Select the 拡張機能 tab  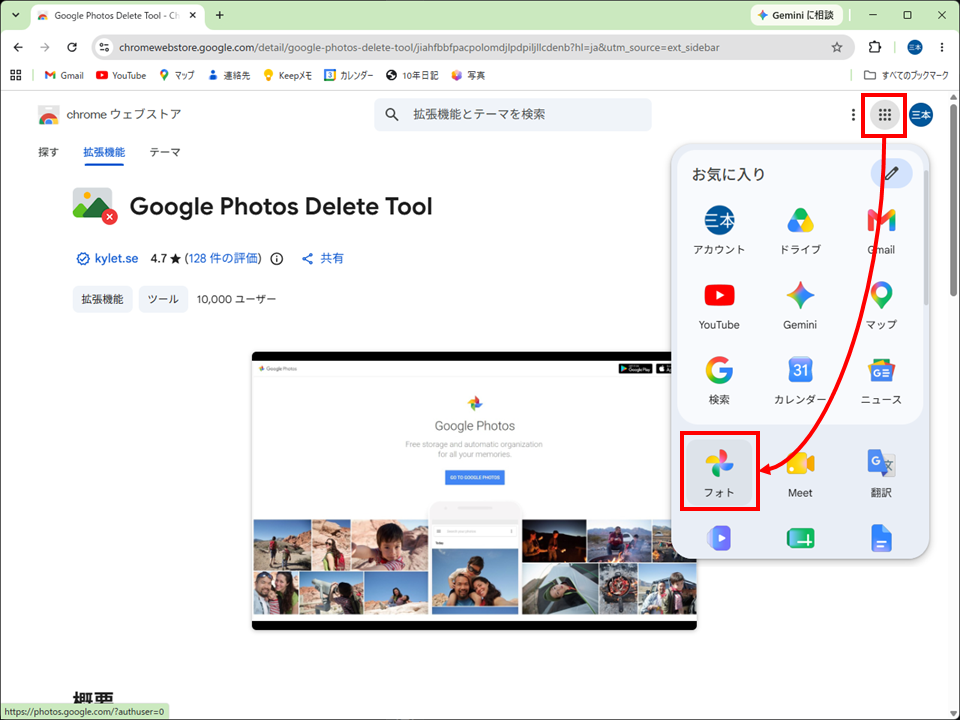point(104,152)
